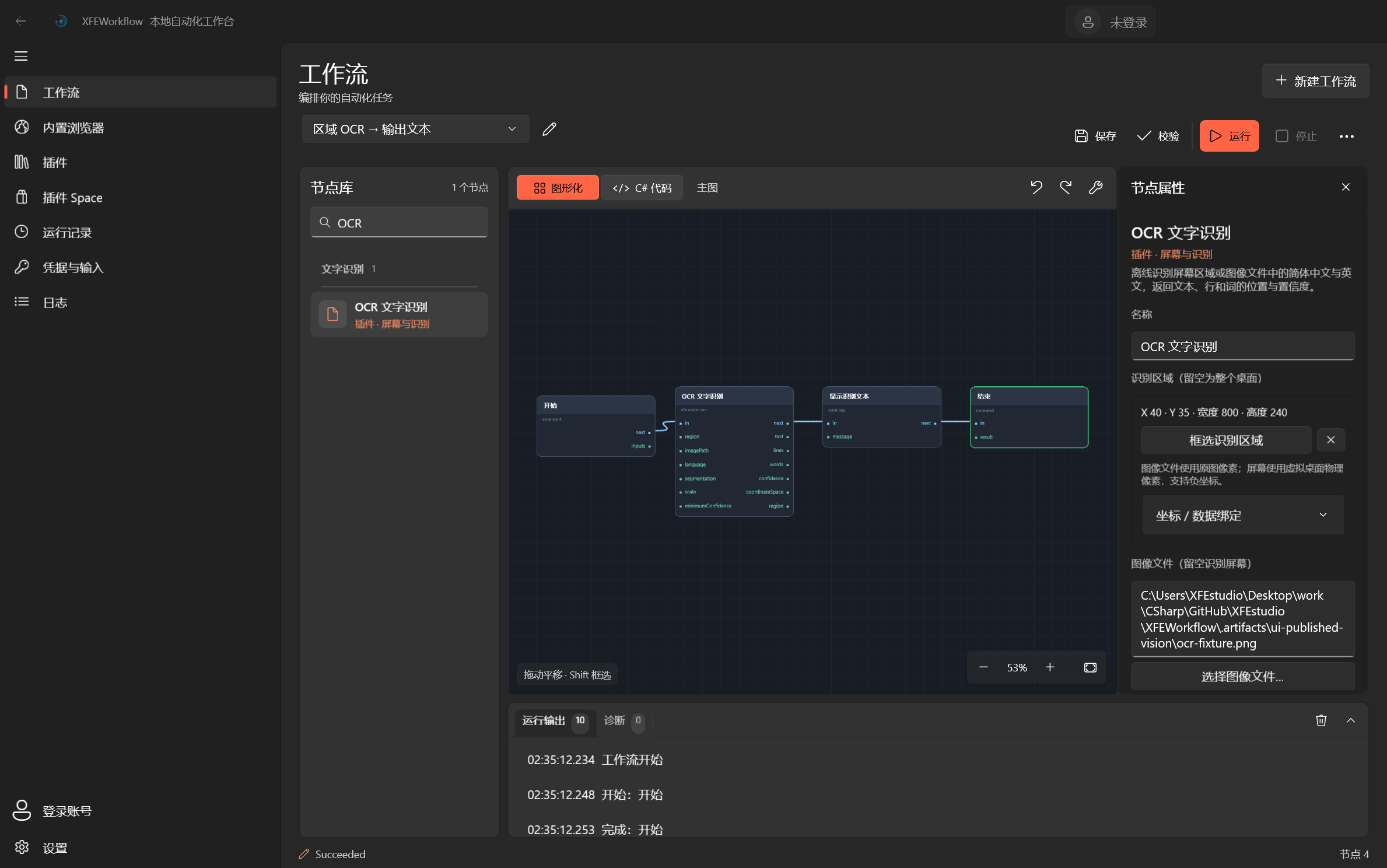Open the 日志 page
The height and width of the screenshot is (868, 1387).
tap(140, 302)
